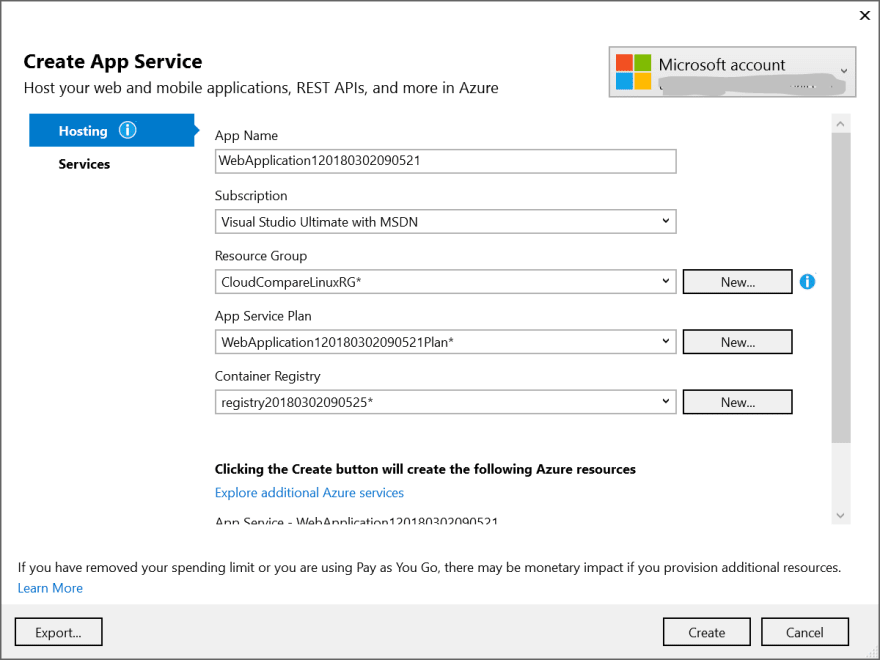Screen dimensions: 880x660
Task: Click the App Name input field
Action: click(x=446, y=161)
